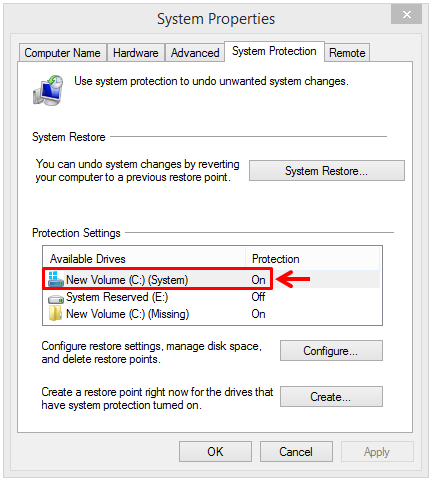Close the System Properties dialog
Viewport: 430px width, 481px height.
pos(406,14)
